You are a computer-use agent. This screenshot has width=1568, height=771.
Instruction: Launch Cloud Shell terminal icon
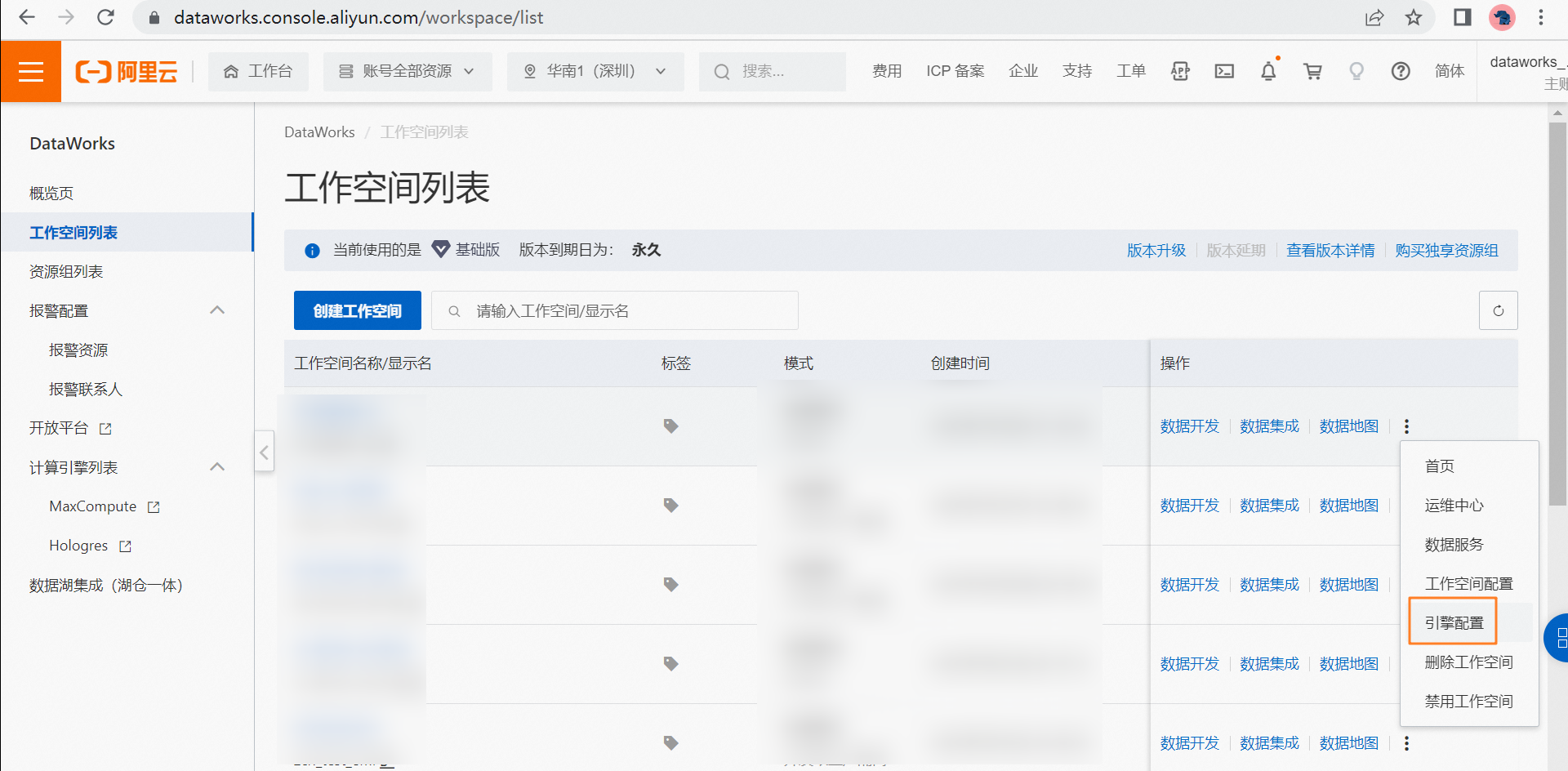point(1224,72)
